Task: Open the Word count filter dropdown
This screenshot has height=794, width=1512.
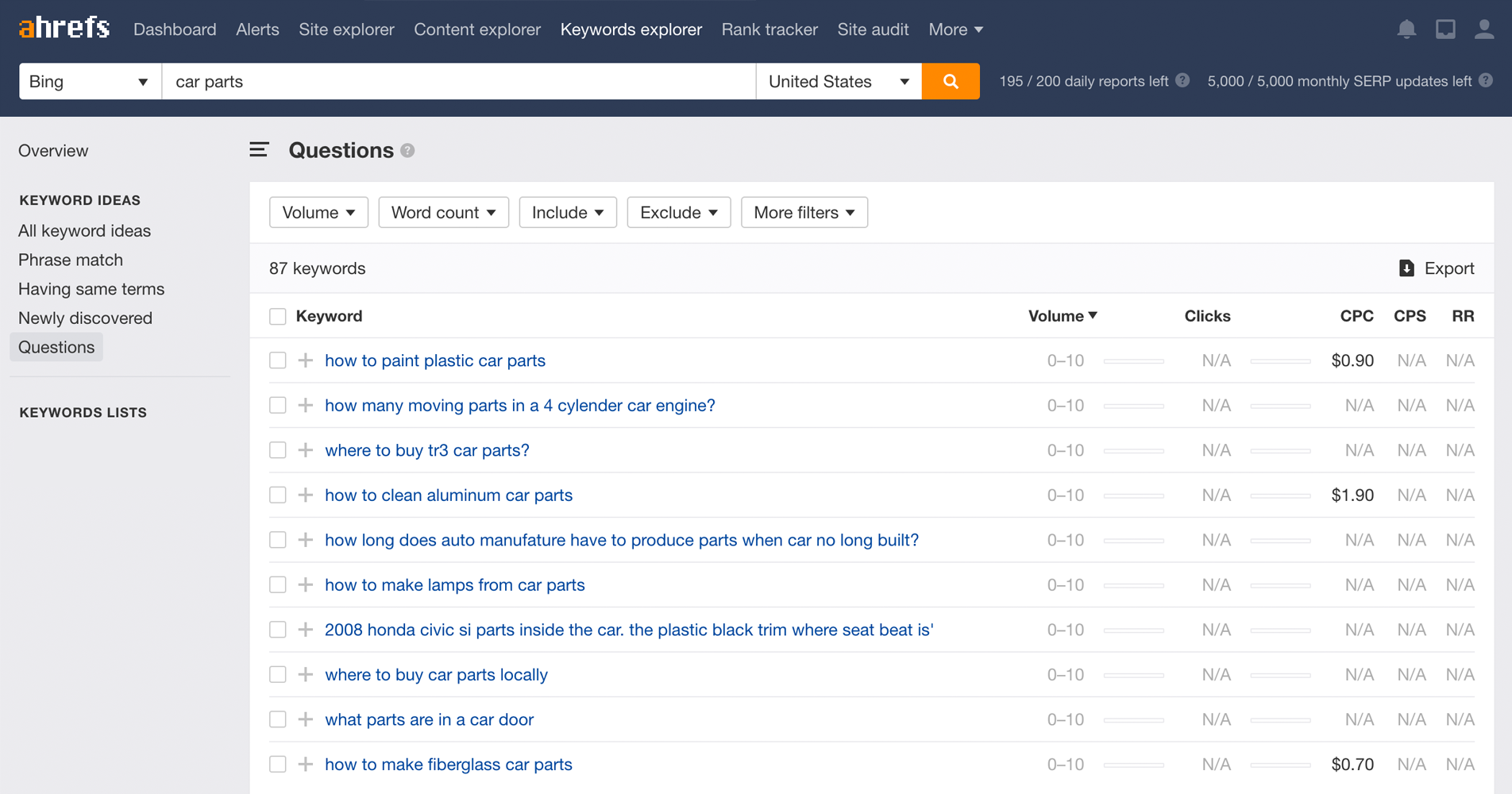Action: click(443, 212)
